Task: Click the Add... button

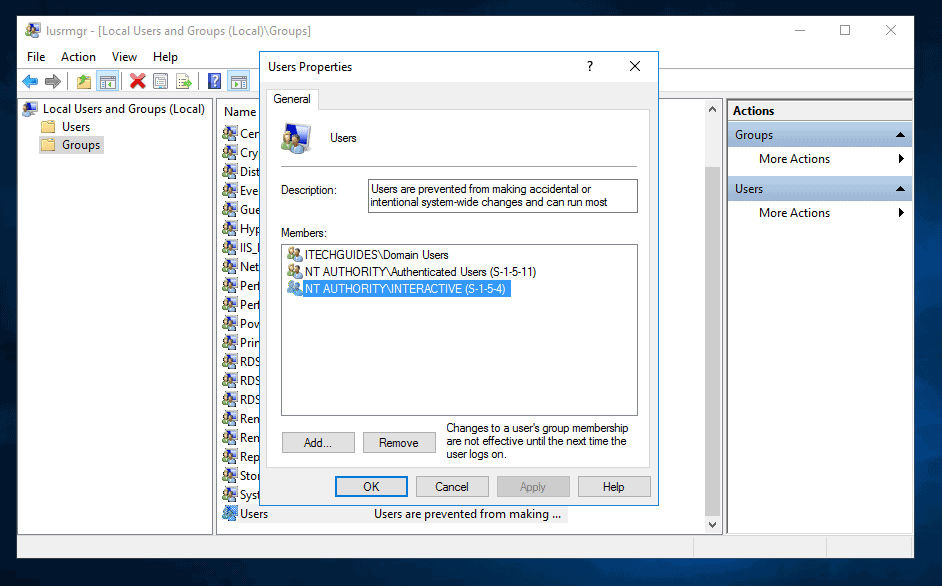Action: coord(318,443)
